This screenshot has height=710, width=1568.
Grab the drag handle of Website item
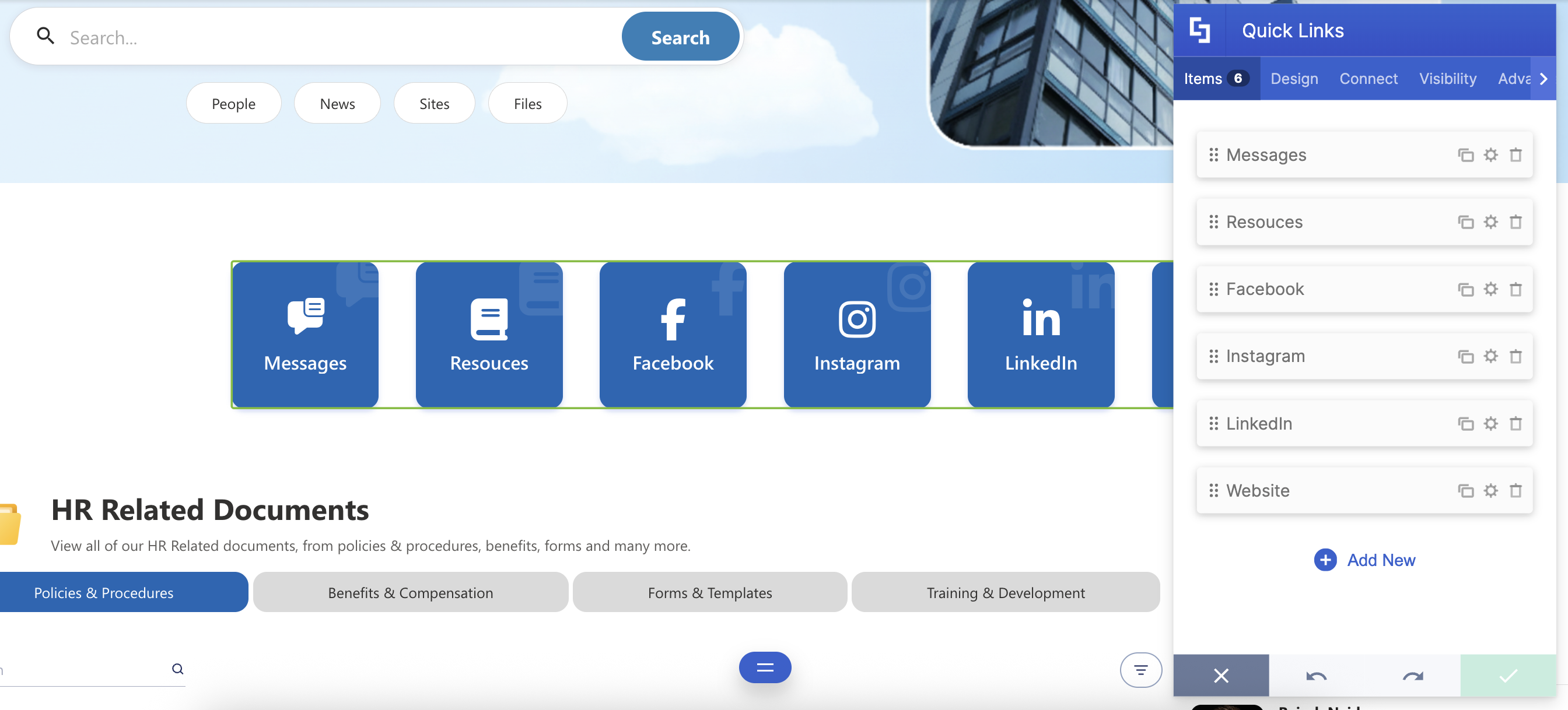[x=1213, y=490]
